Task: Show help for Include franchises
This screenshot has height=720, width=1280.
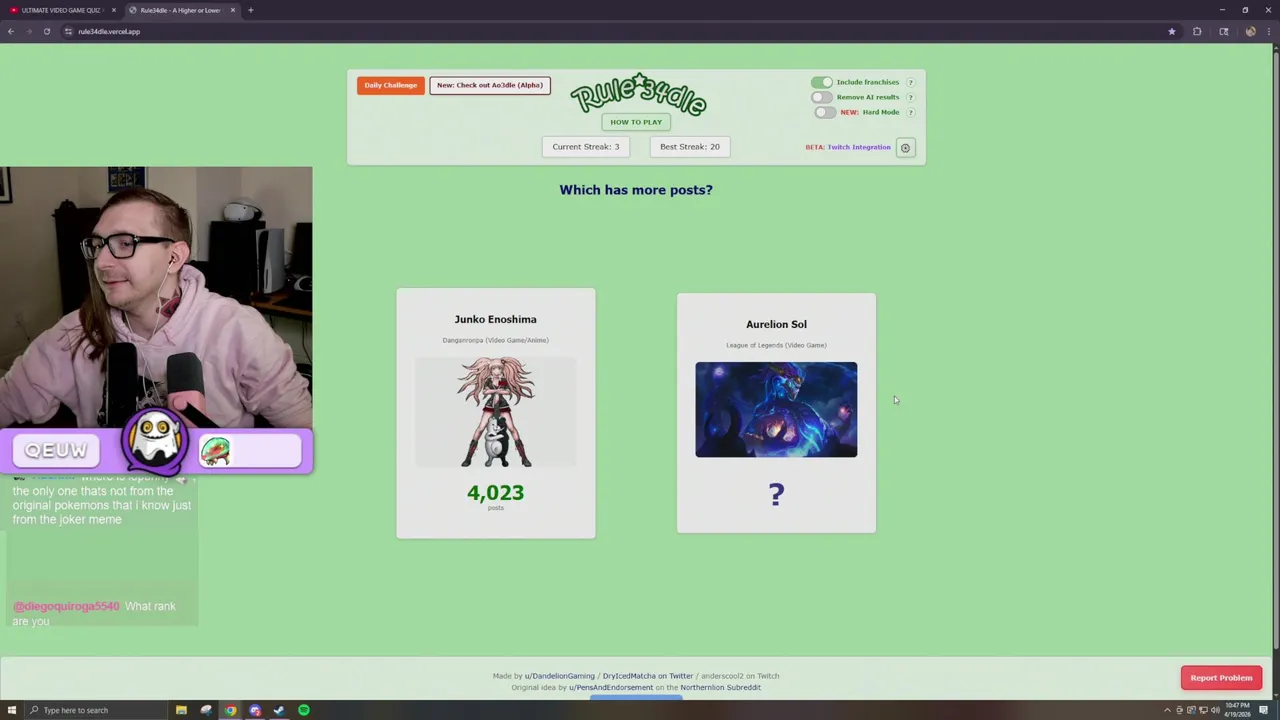Action: pos(910,82)
